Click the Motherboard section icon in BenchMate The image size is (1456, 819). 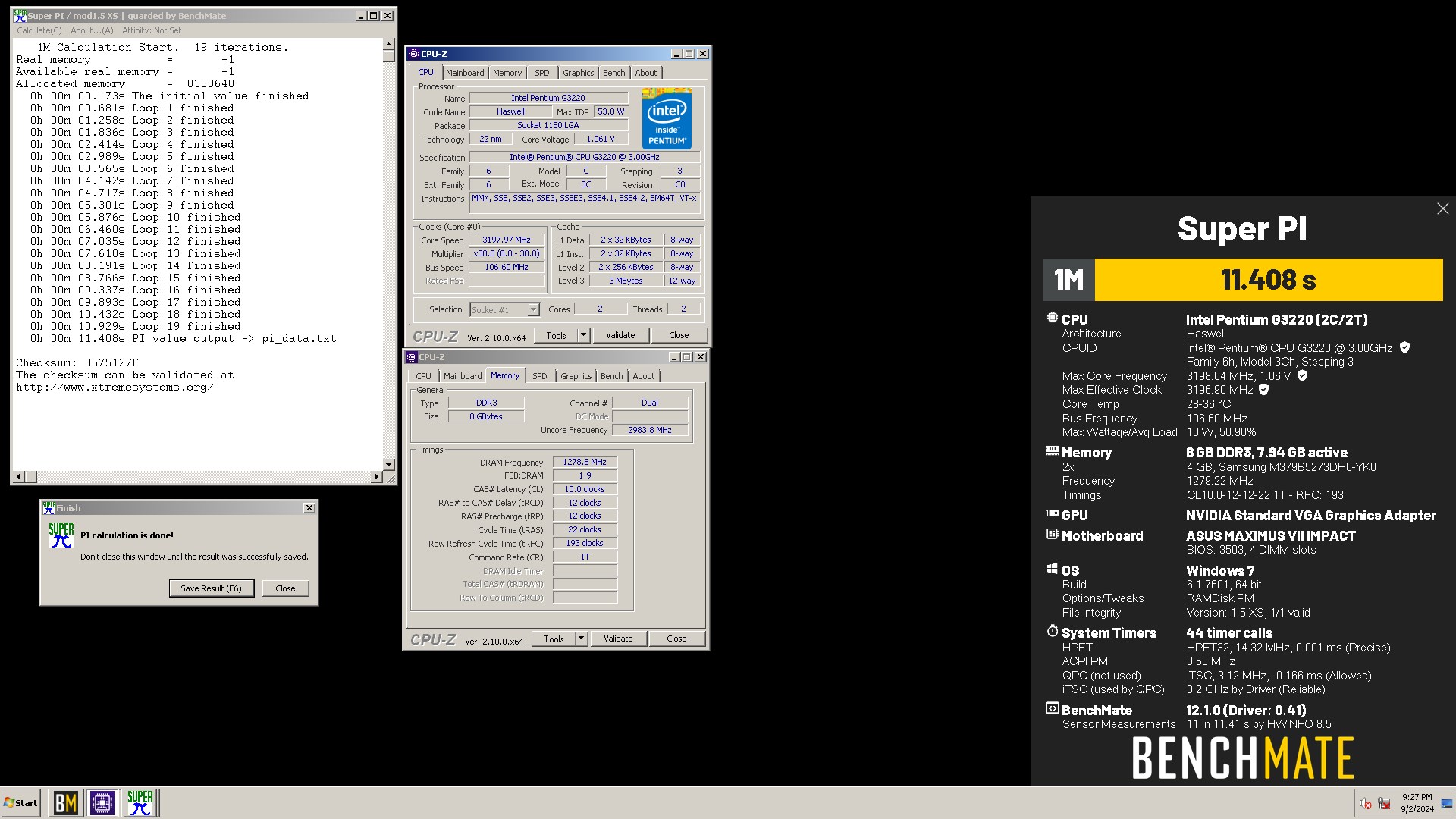[1052, 534]
